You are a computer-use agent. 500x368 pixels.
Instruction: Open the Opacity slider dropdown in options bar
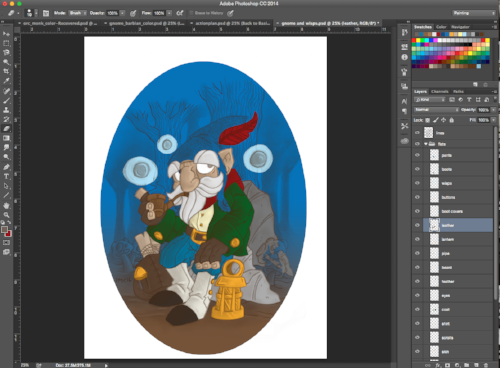point(122,13)
